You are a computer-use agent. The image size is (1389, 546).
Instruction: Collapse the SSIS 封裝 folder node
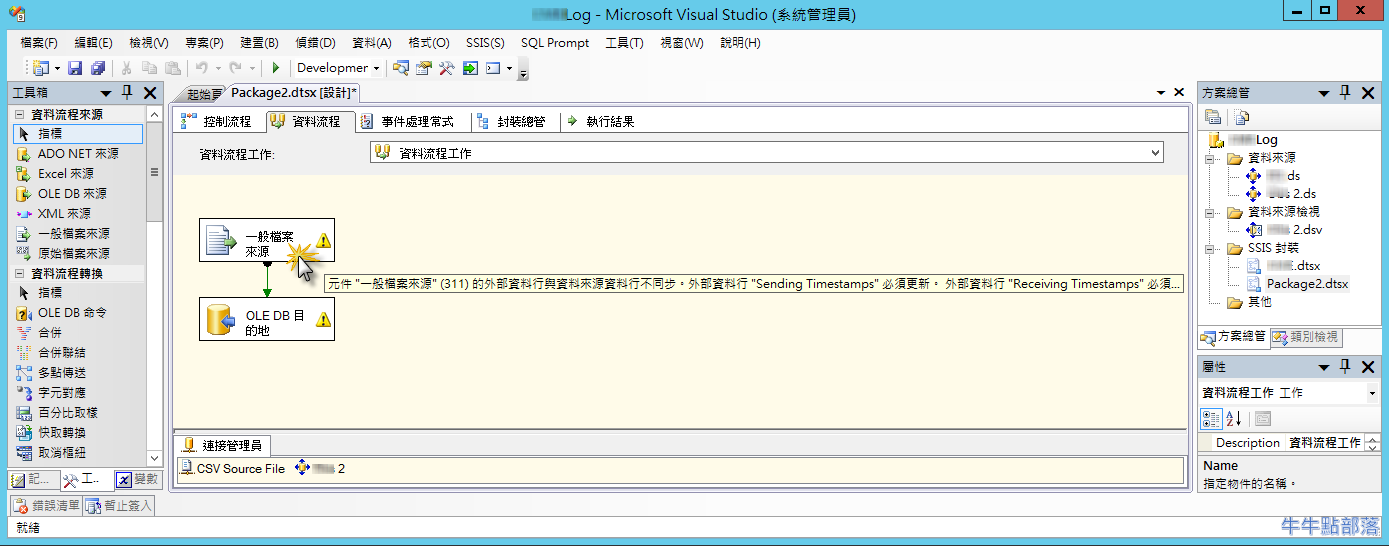pos(1211,248)
